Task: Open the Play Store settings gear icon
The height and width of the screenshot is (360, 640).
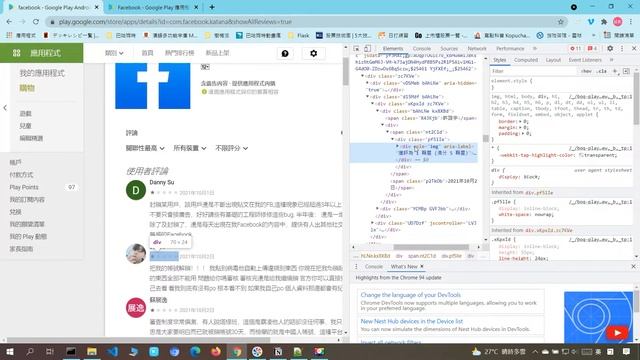Action: tap(313, 53)
